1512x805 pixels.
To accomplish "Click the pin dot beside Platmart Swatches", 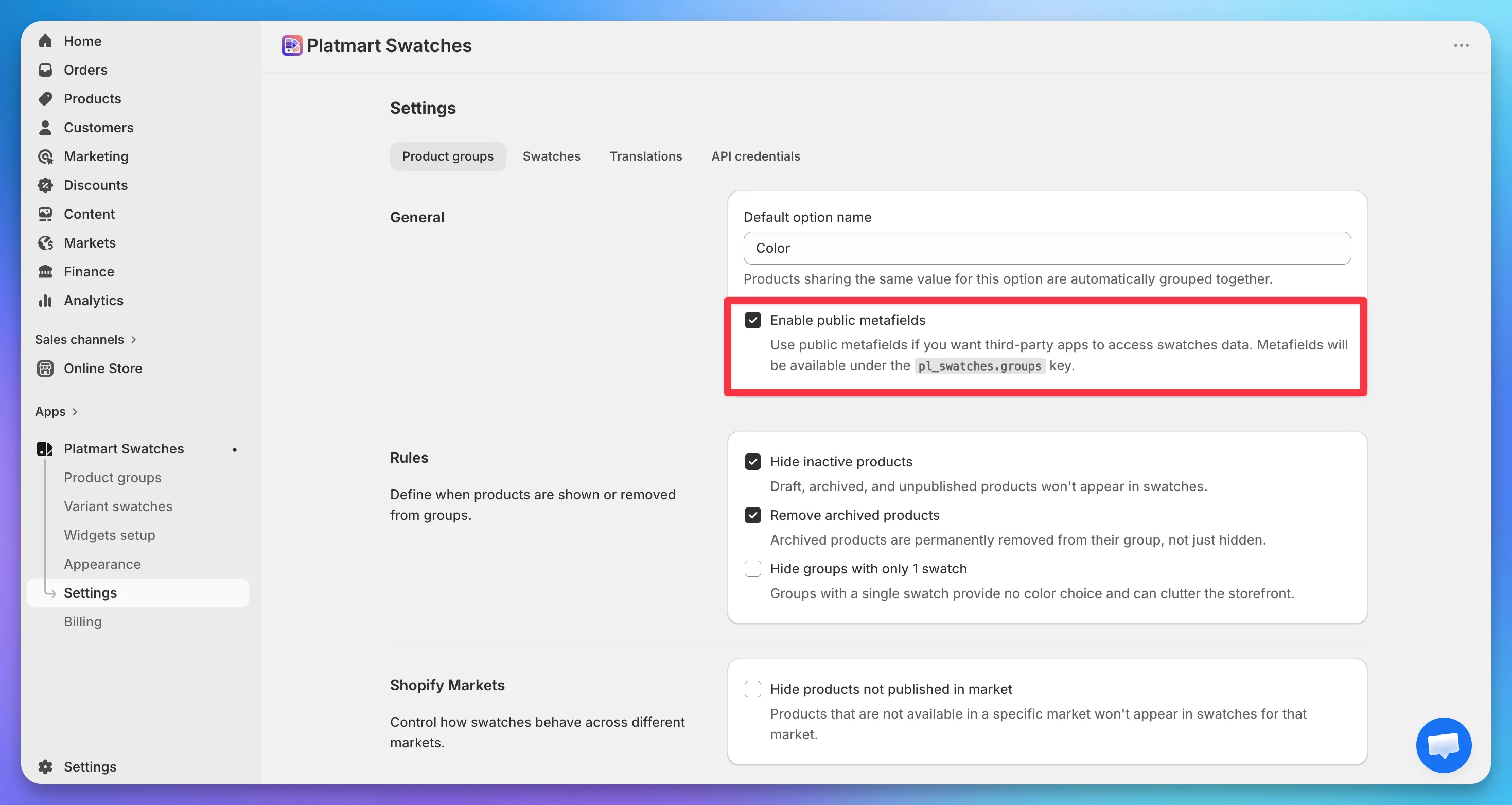I will tap(234, 449).
